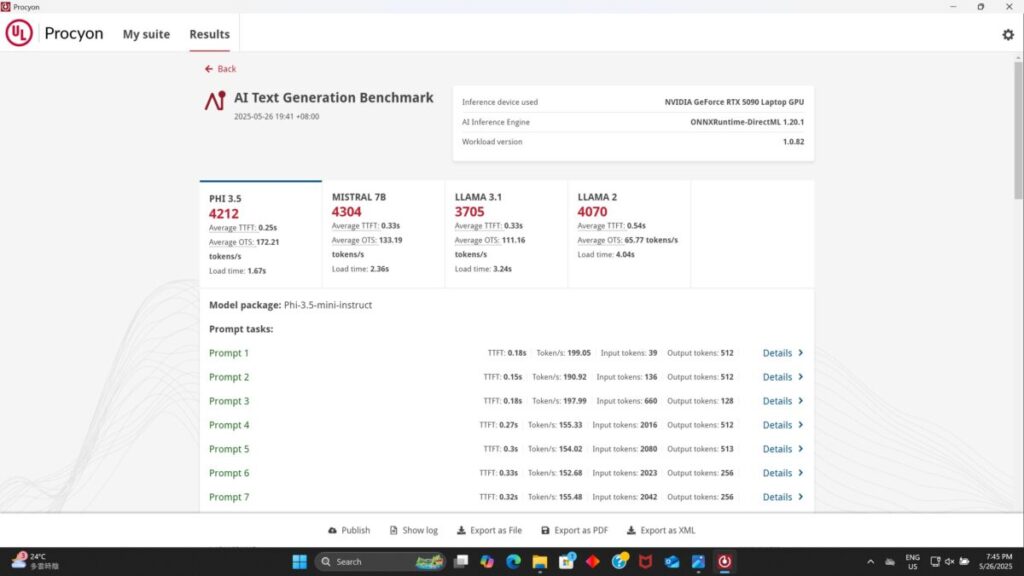Viewport: 1024px width, 576px height.
Task: Expand Prompt 6 details chevron
Action: pos(801,473)
